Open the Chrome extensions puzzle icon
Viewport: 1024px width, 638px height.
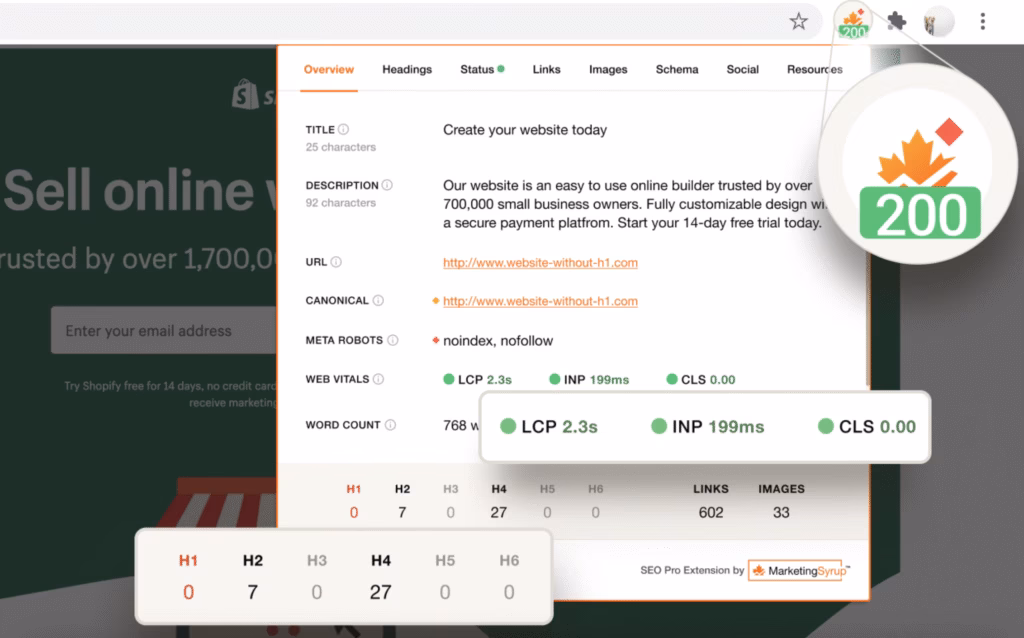pyautogui.click(x=897, y=21)
